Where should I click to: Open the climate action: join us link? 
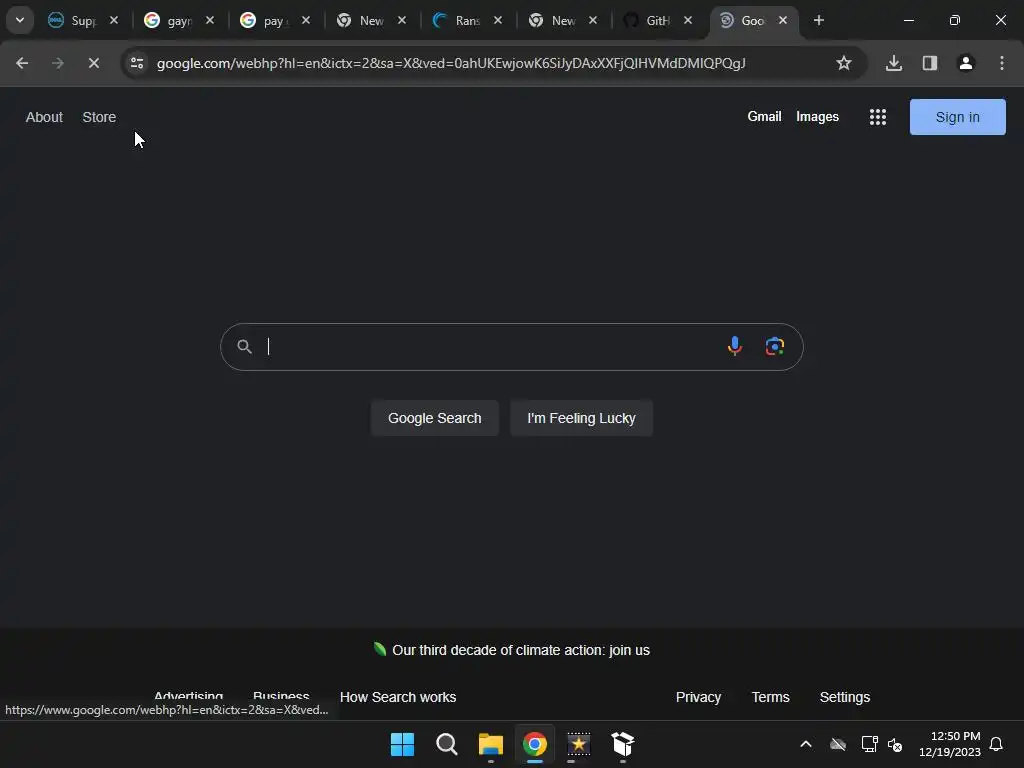(520, 650)
